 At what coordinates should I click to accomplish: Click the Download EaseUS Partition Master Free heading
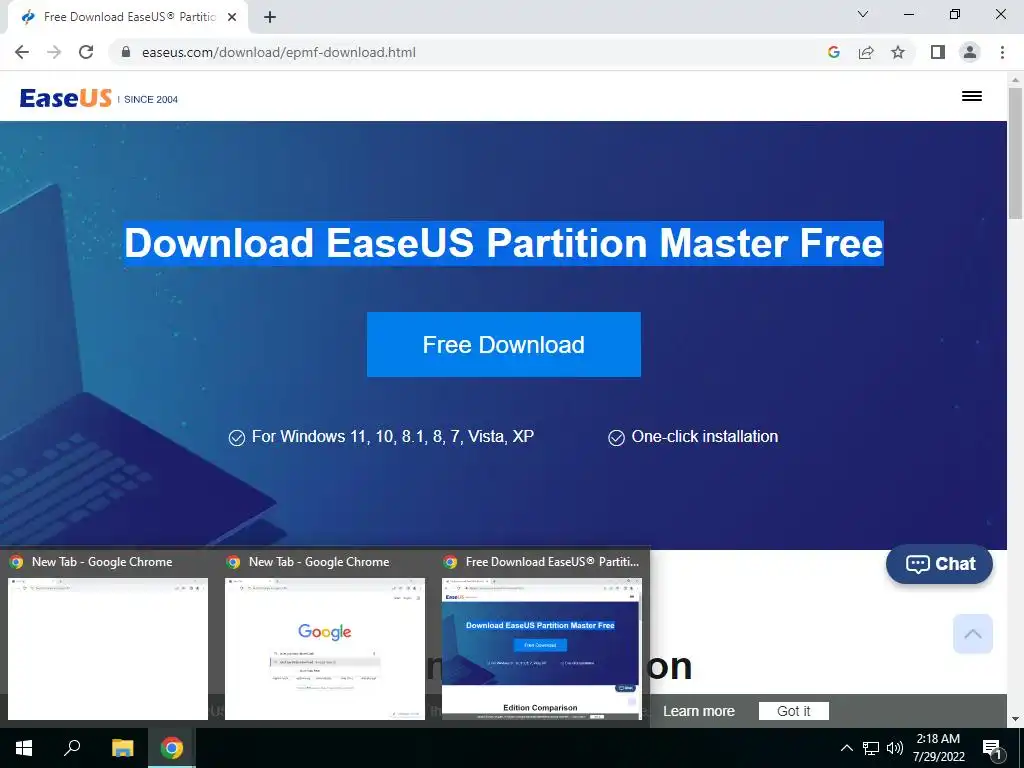[x=504, y=243]
